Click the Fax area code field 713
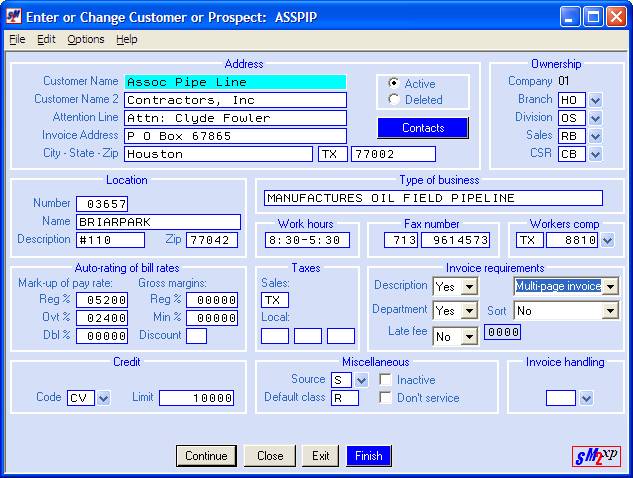 (x=401, y=240)
